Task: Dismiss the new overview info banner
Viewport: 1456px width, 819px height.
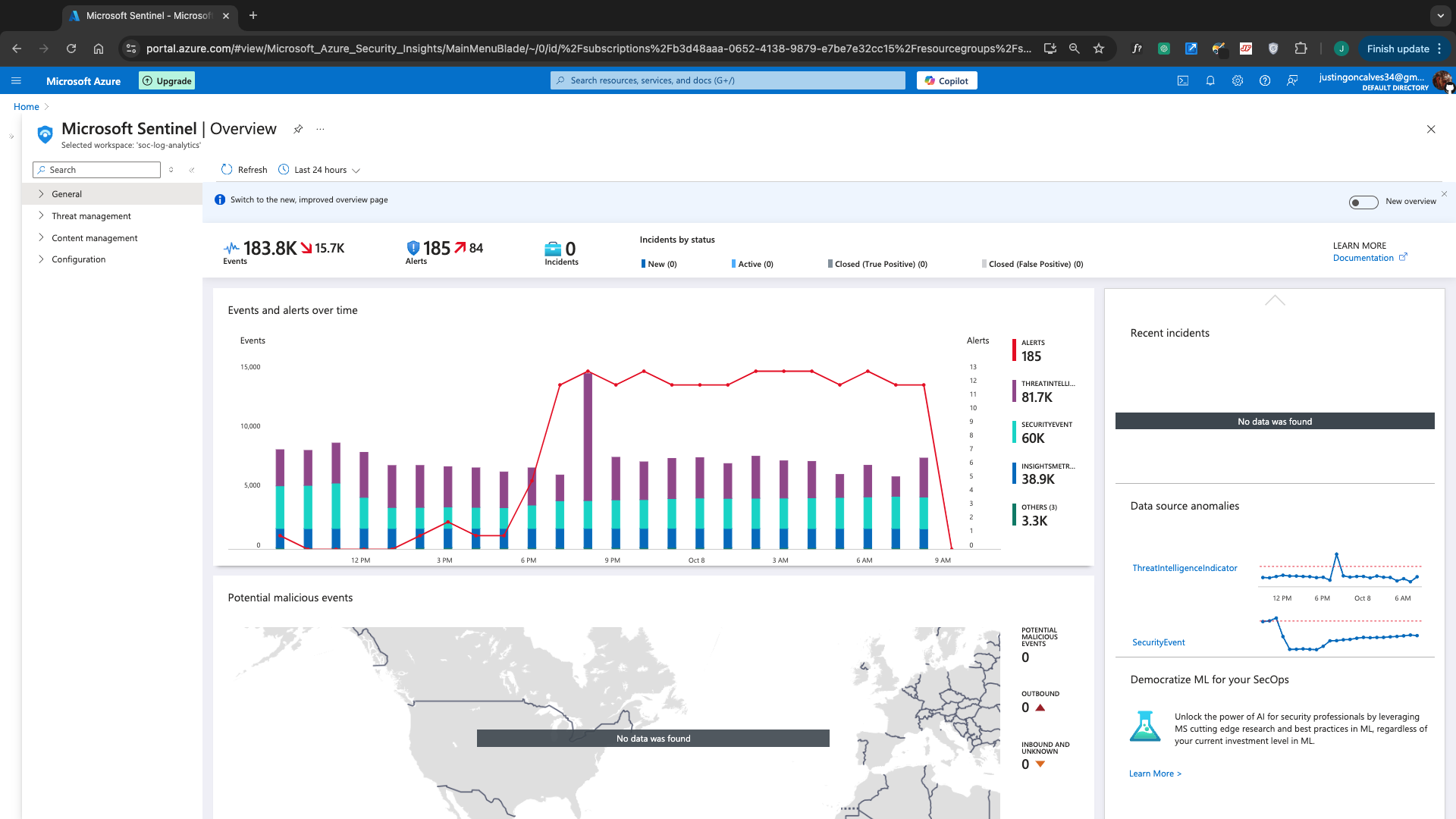Action: pyautogui.click(x=1444, y=194)
